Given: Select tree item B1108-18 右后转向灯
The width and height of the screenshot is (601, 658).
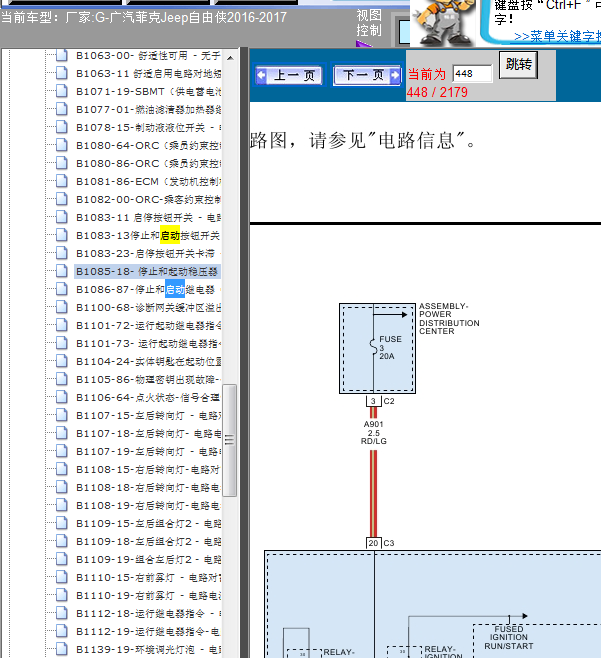Looking at the screenshot, I should (148, 488).
